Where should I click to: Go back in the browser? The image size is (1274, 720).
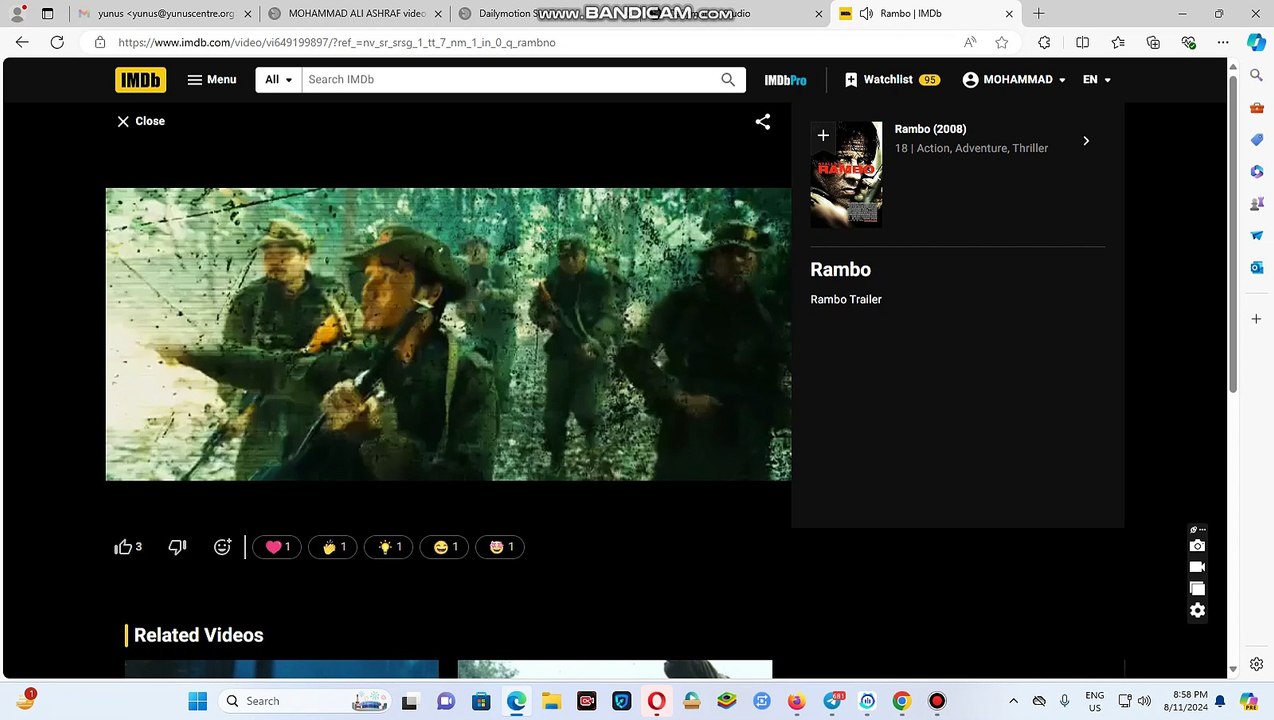tap(22, 42)
